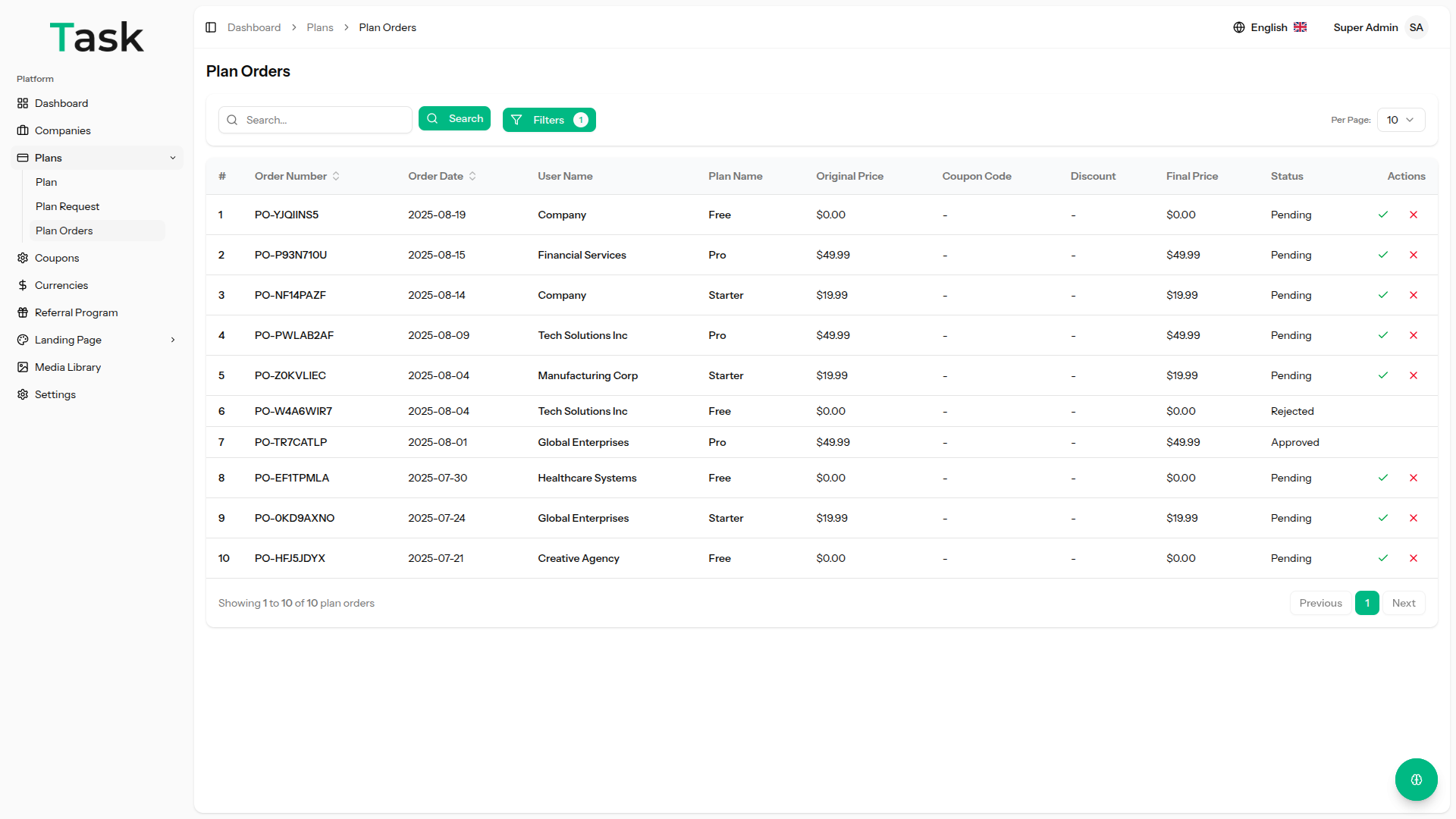Open the Per Page dropdown
This screenshot has height=819, width=1456.
pyautogui.click(x=1401, y=120)
